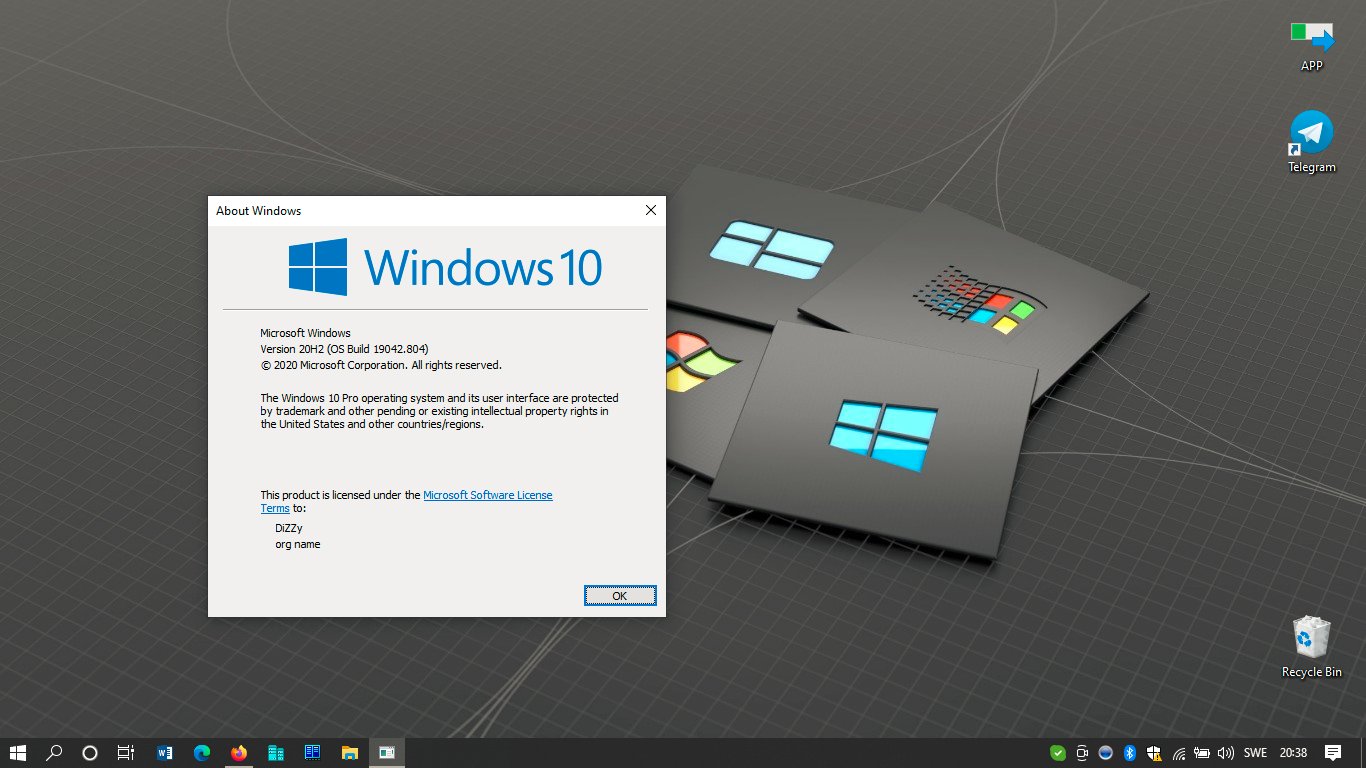Open File Explorer from the taskbar
This screenshot has height=768, width=1366.
click(x=350, y=753)
